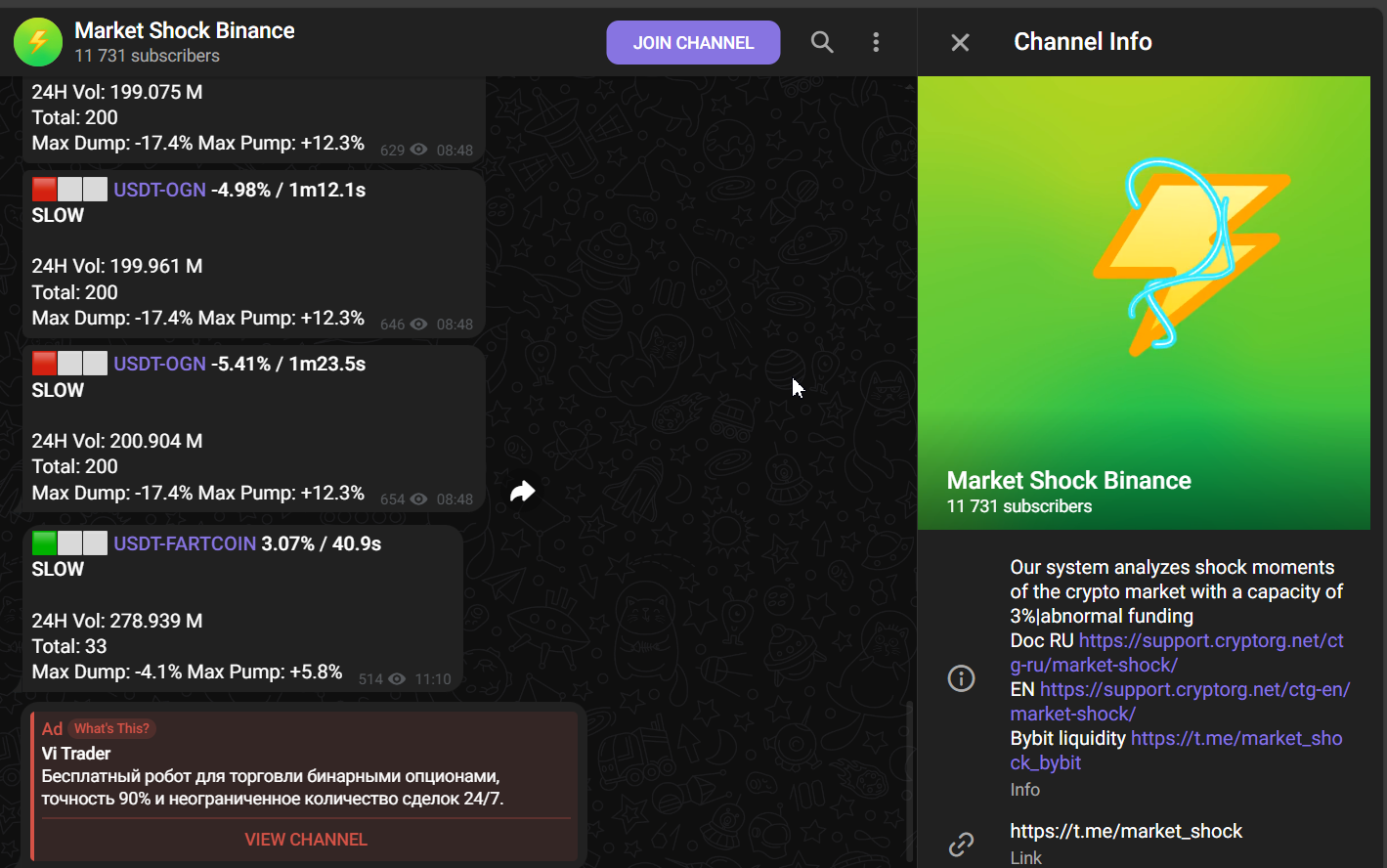Click the link chain icon in Channel Info

tap(962, 844)
